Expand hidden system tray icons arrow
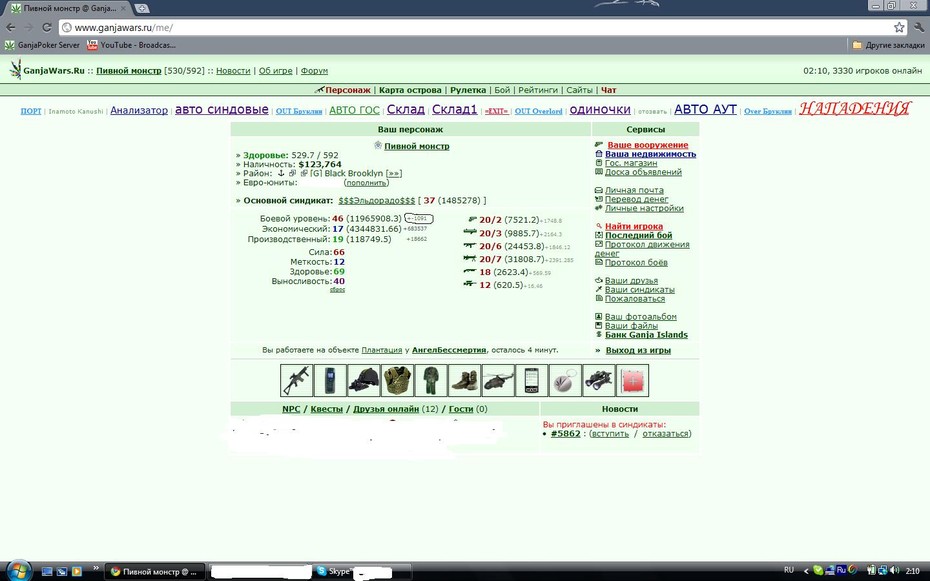 click(806, 571)
